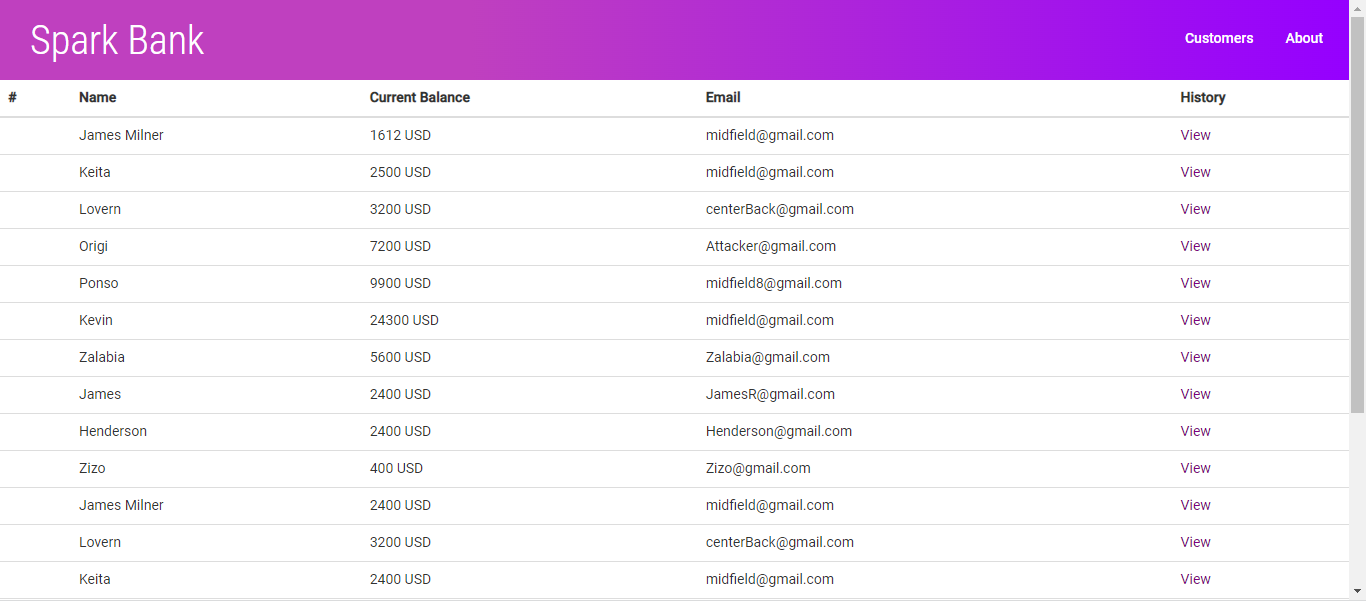
Task: View history for Origi
Action: 1195,246
